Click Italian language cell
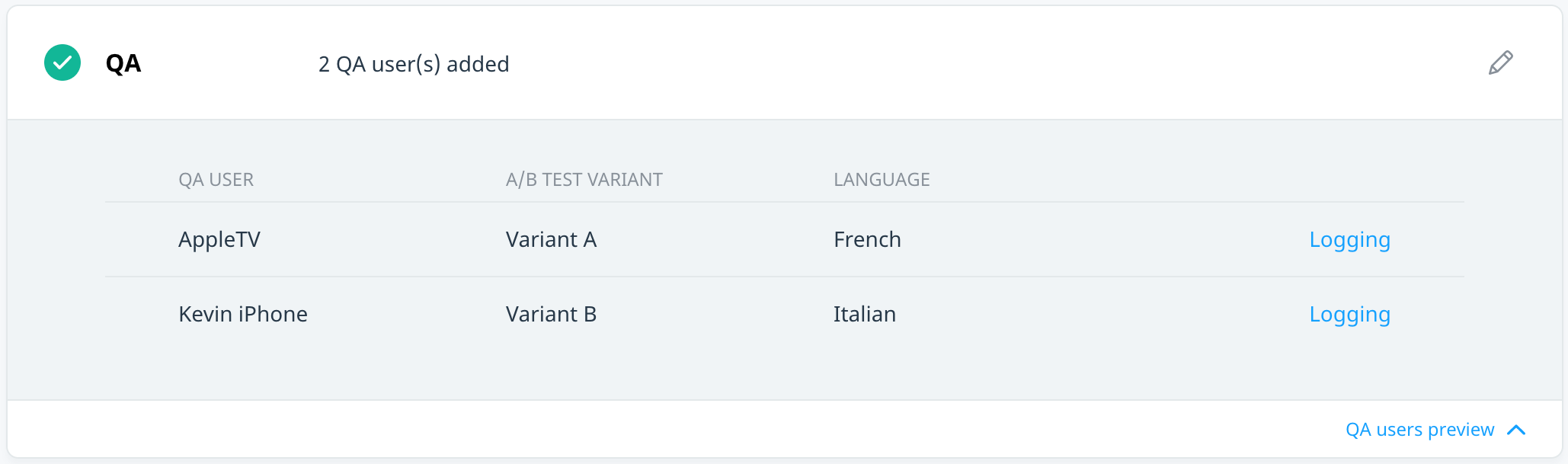Image resolution: width=1568 pixels, height=464 pixels. [x=865, y=314]
